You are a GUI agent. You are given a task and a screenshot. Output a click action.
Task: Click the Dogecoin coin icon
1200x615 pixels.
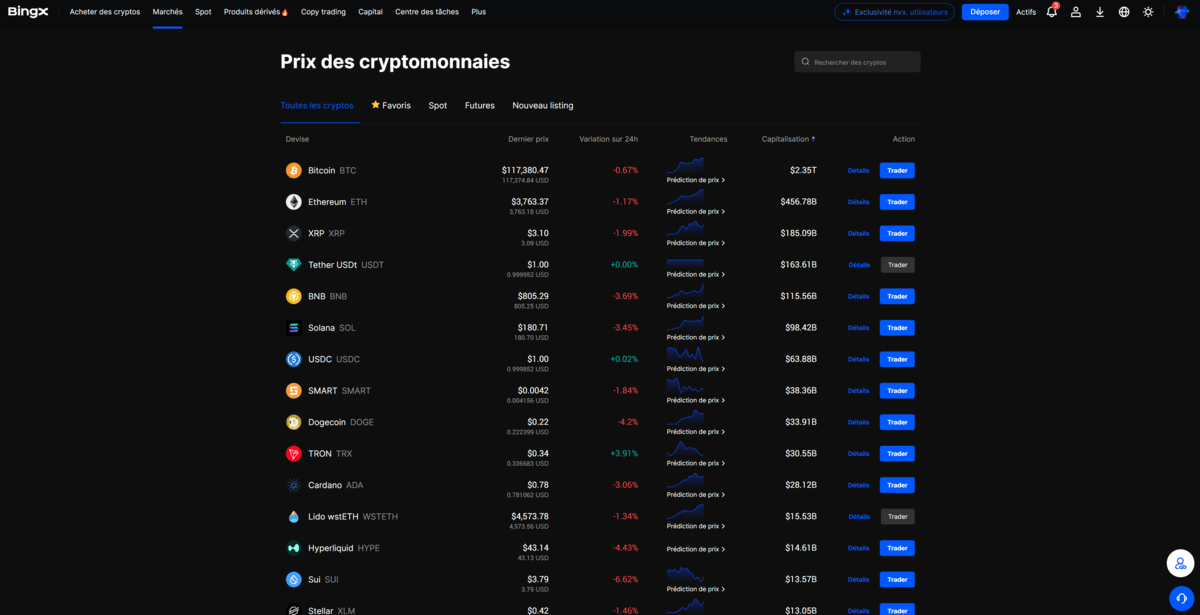(294, 422)
